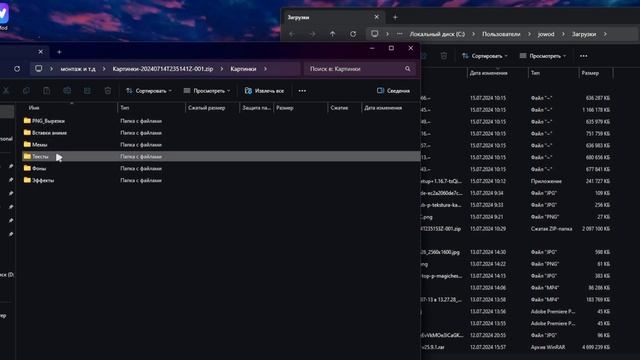Screen dimensions: 640x360
Task: Expand chevron after jowod breadcrumb
Action: pos(563,34)
